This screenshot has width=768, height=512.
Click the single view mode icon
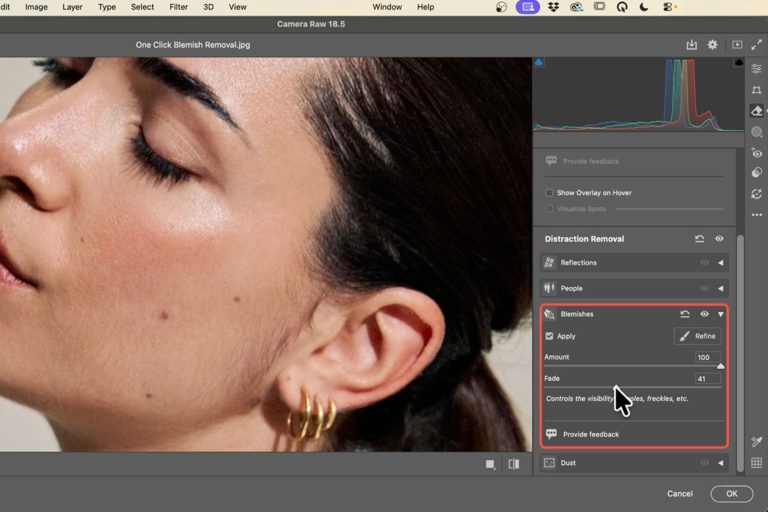pos(490,464)
